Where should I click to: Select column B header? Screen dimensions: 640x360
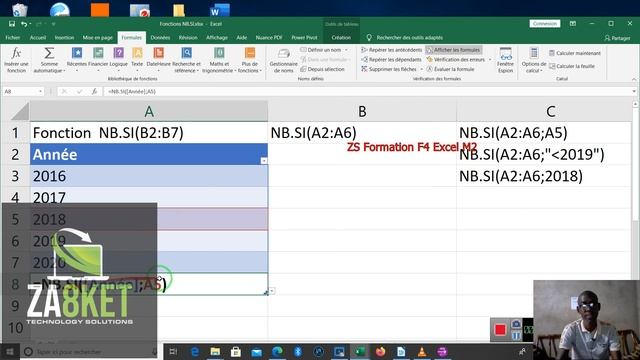point(362,111)
